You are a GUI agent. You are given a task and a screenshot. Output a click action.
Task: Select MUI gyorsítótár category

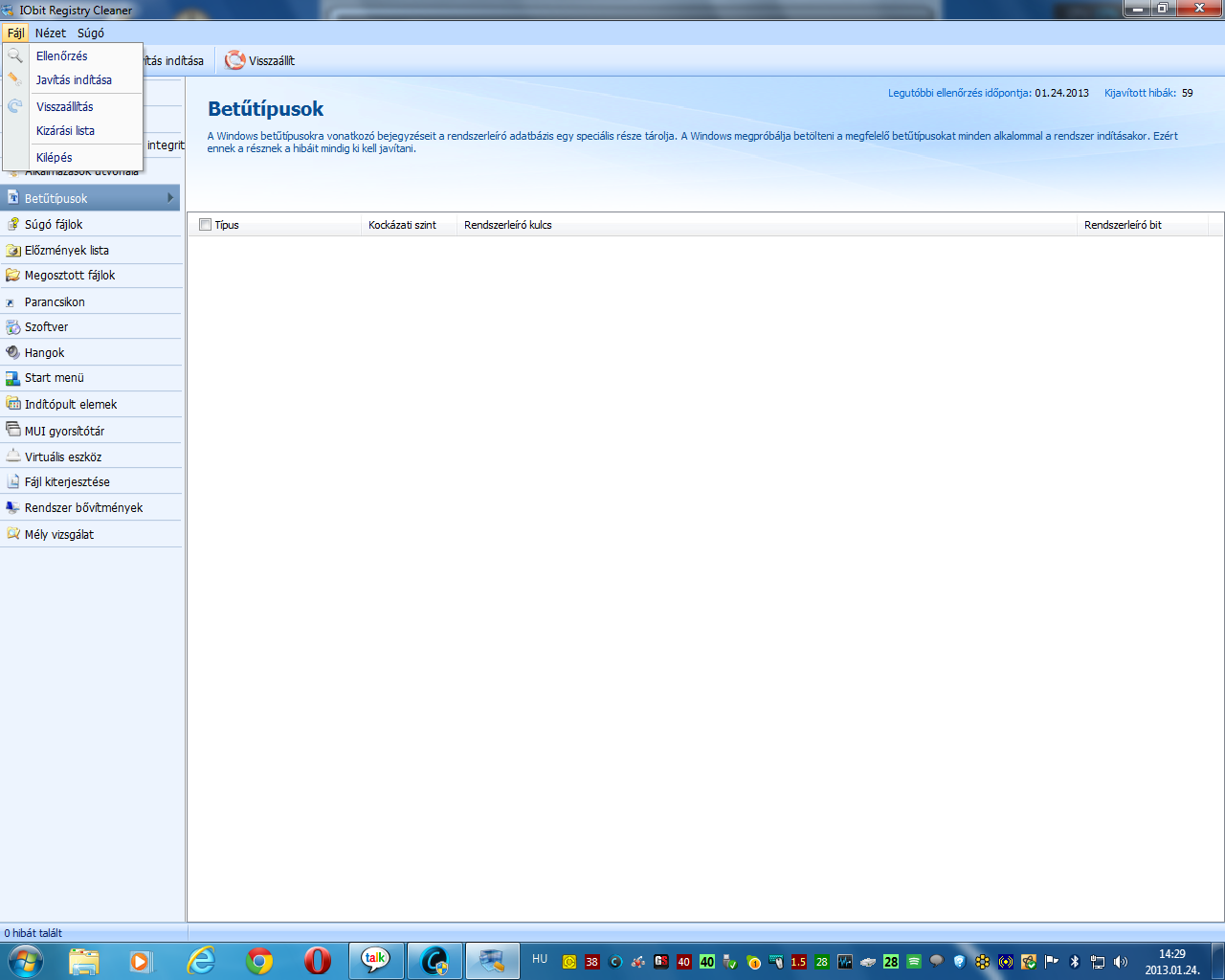[90, 431]
